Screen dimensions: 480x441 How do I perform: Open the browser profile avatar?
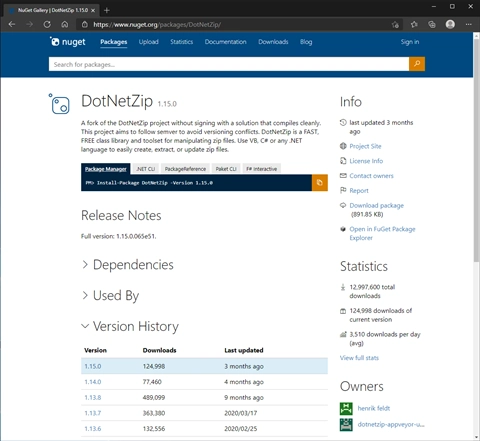coord(450,24)
